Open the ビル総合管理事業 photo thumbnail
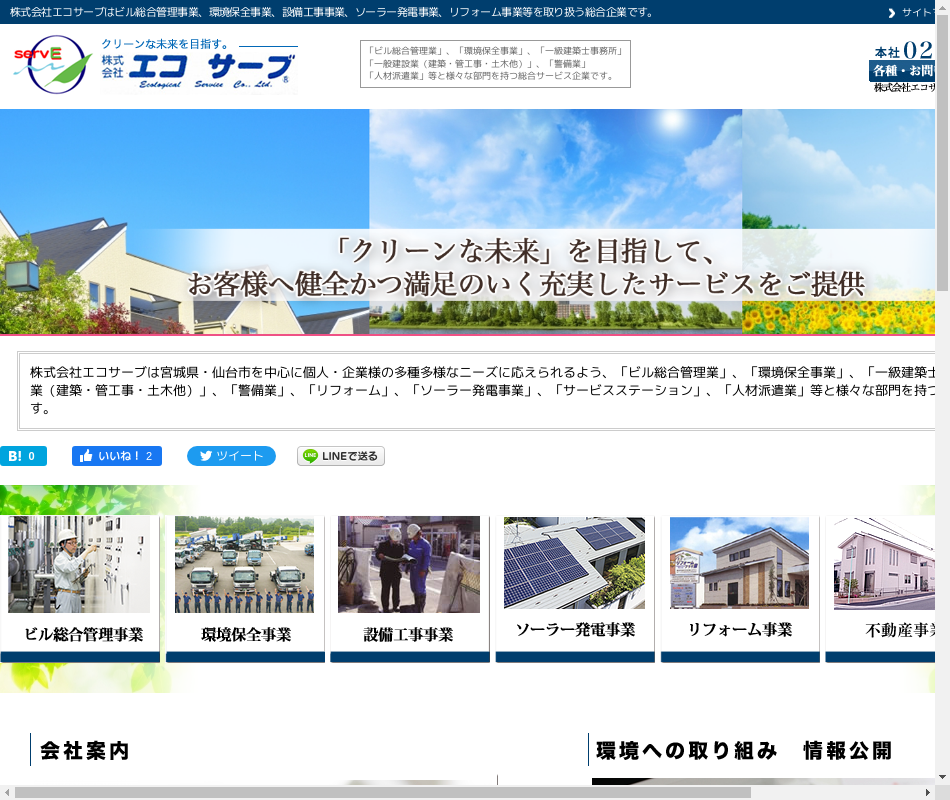The height and width of the screenshot is (800, 950). click(x=79, y=564)
